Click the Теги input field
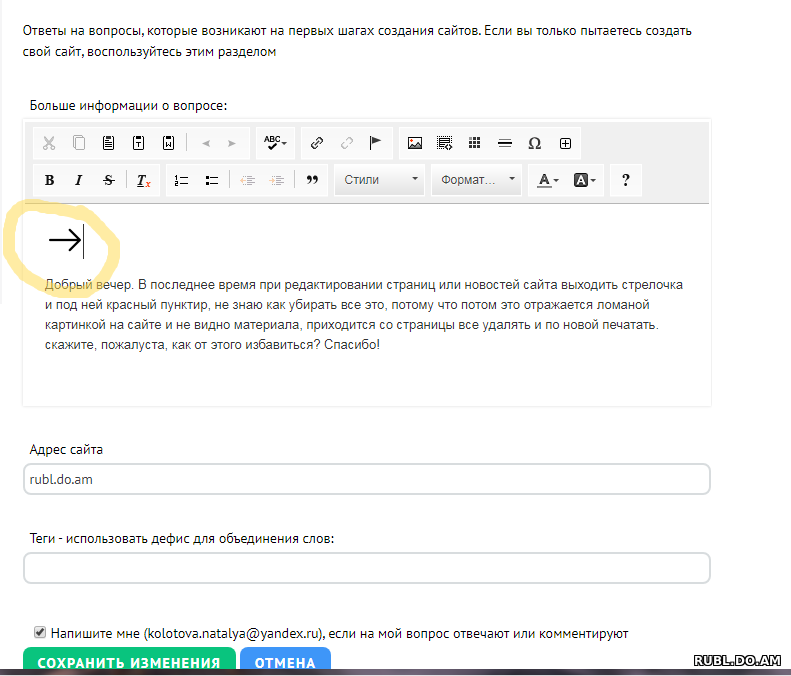 point(366,568)
